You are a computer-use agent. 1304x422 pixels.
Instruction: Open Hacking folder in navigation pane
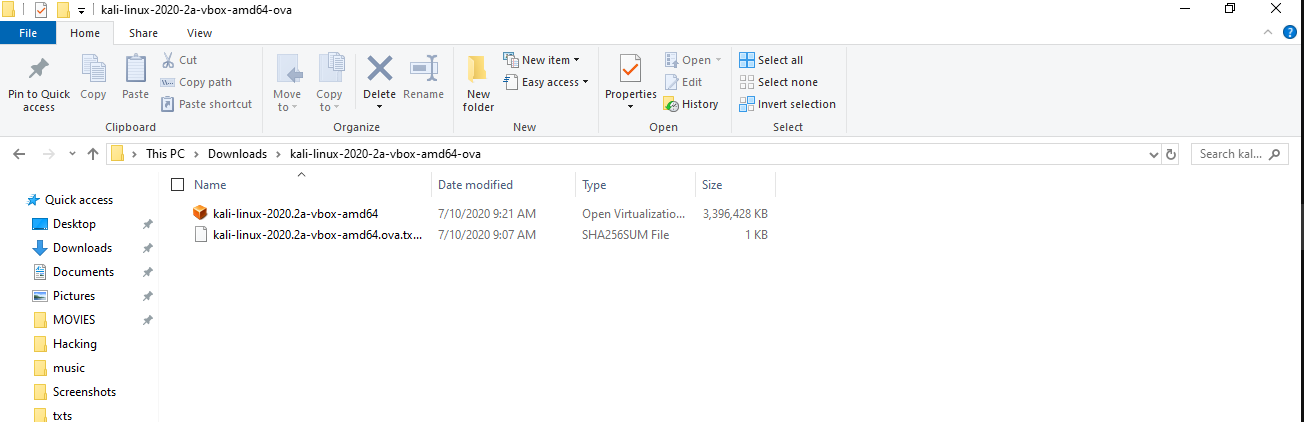coord(75,344)
